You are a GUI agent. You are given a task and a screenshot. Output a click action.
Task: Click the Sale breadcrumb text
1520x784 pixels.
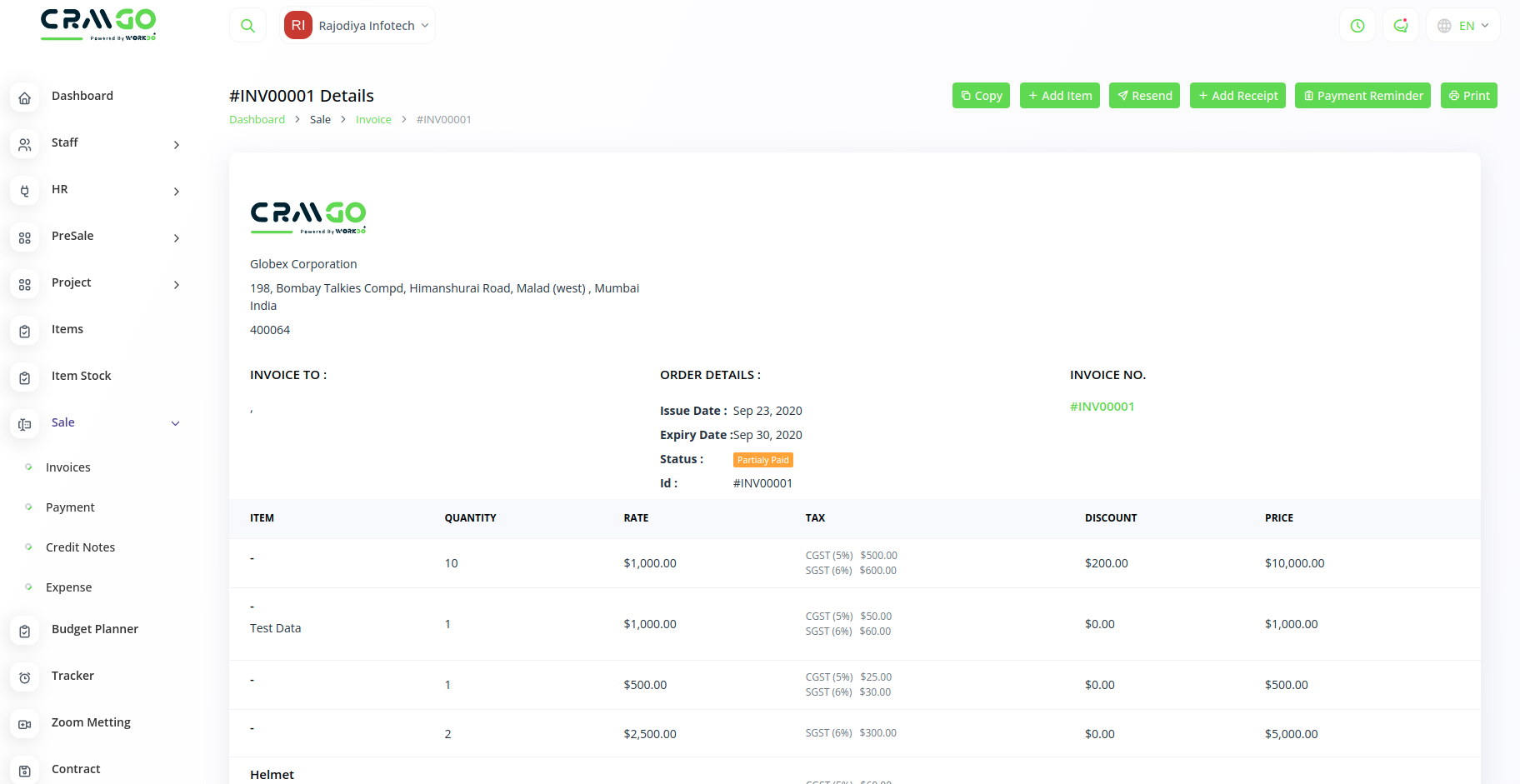tap(321, 120)
